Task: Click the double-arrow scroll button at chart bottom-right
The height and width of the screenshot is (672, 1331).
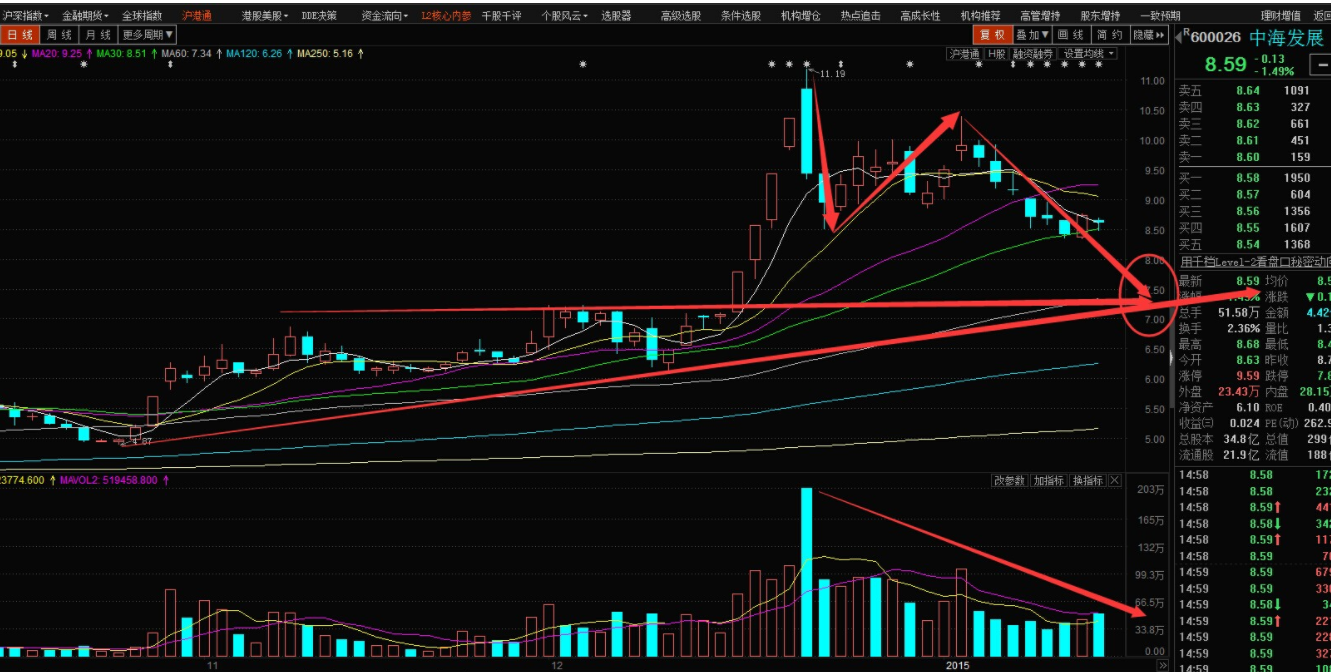Action: click(x=1162, y=665)
